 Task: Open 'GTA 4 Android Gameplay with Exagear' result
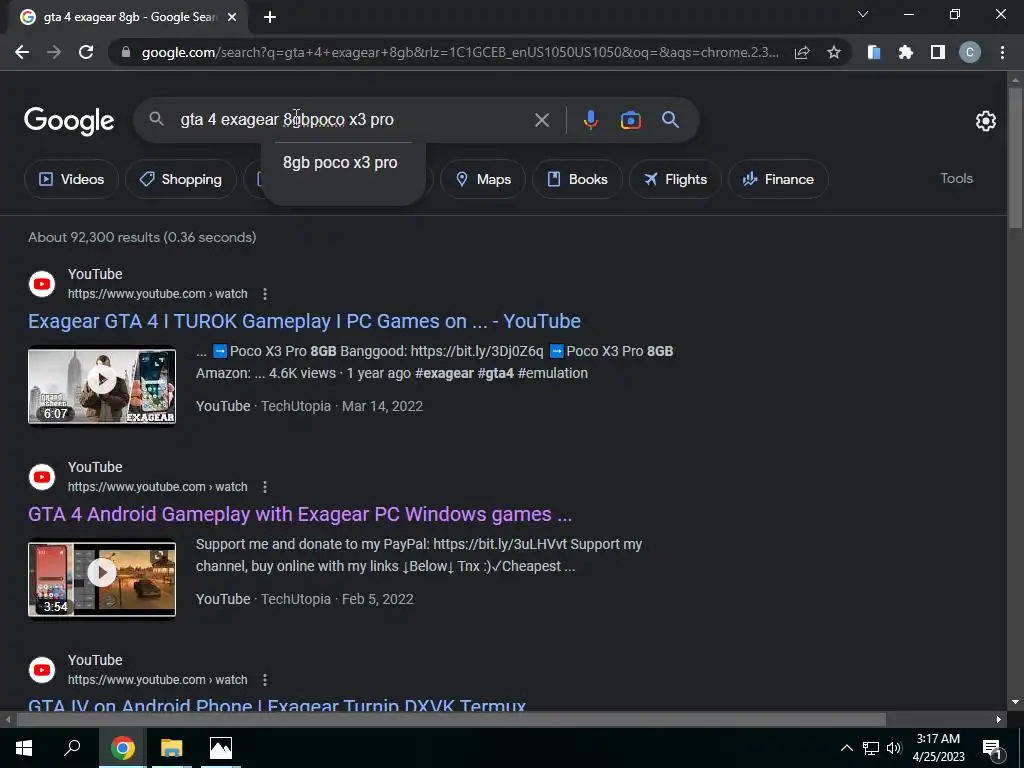click(x=300, y=515)
